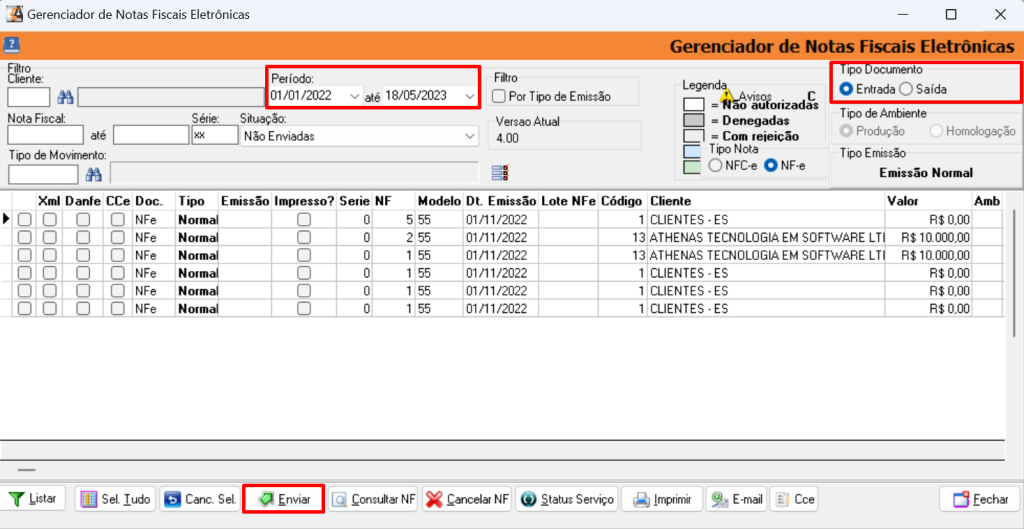Click the Série input field showing xx
The height and width of the screenshot is (529, 1024).
coord(215,135)
